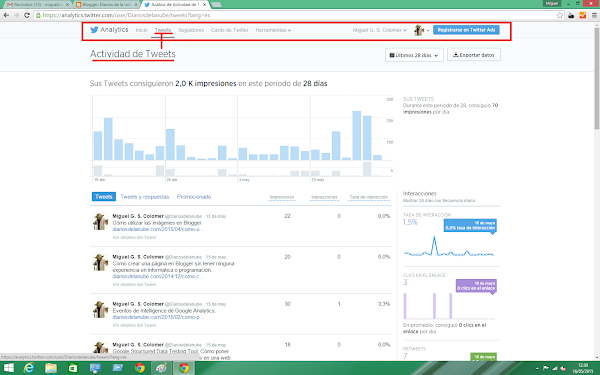Select Tweets in the Analytics navbar
The height and width of the screenshot is (375, 600).
(163, 30)
